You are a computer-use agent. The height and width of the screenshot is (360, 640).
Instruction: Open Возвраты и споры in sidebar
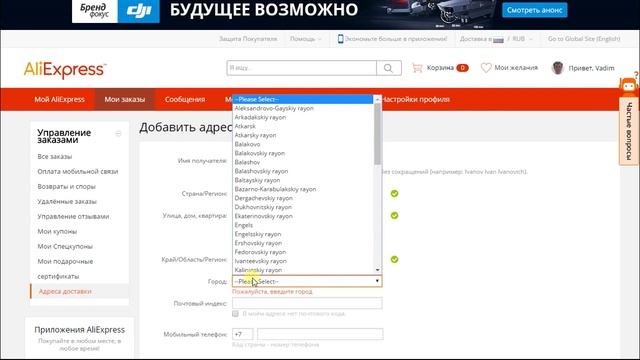[67, 187]
